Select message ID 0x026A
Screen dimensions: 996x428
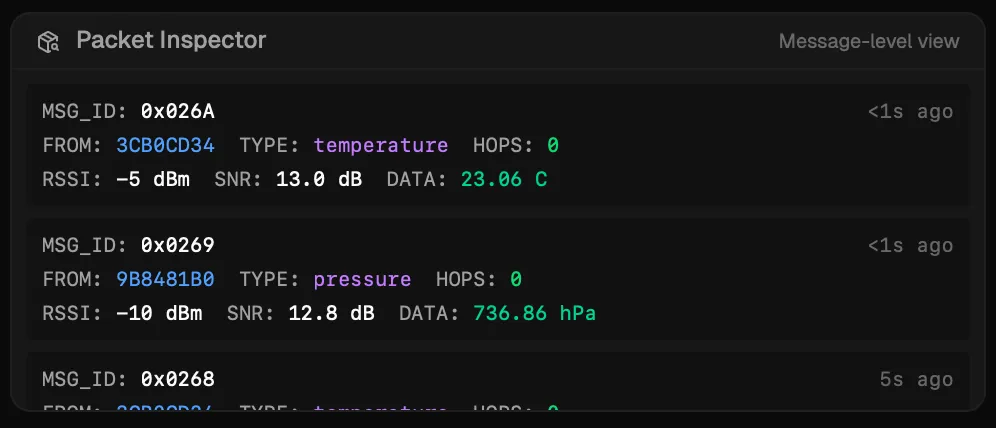pos(177,112)
